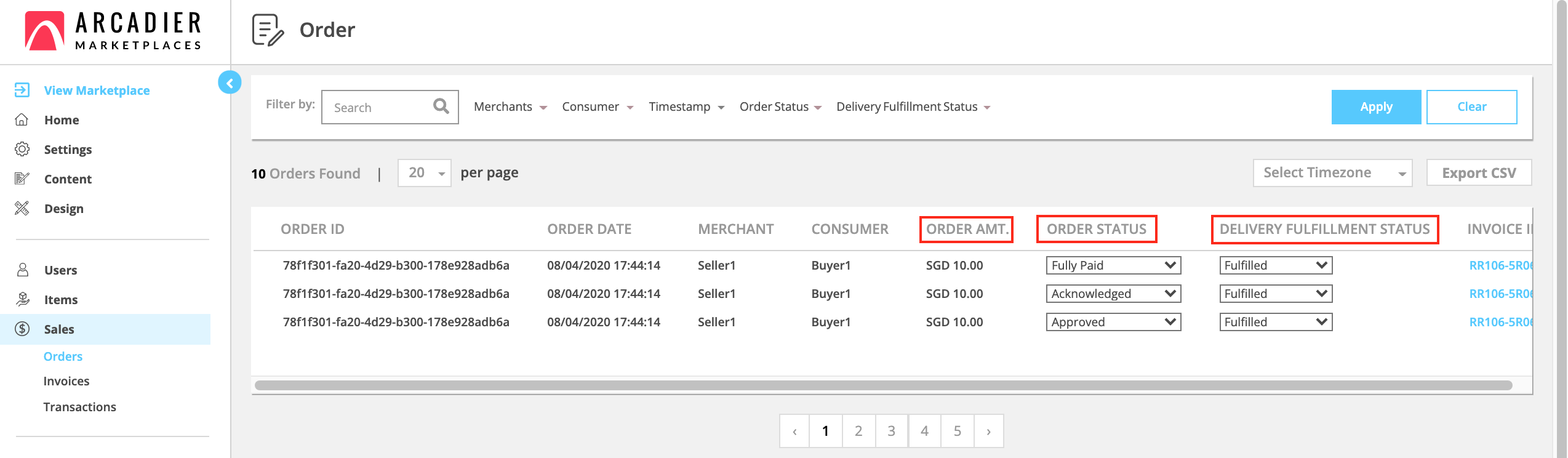
Task: Open the Invoices submenu item
Action: pyautogui.click(x=66, y=382)
